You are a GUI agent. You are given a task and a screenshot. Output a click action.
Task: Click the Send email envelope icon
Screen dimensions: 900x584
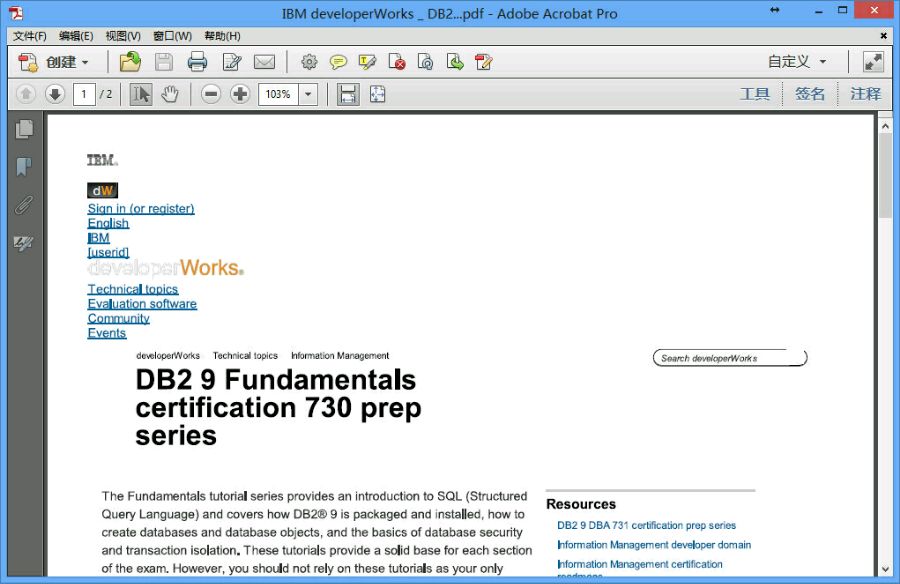tap(265, 62)
